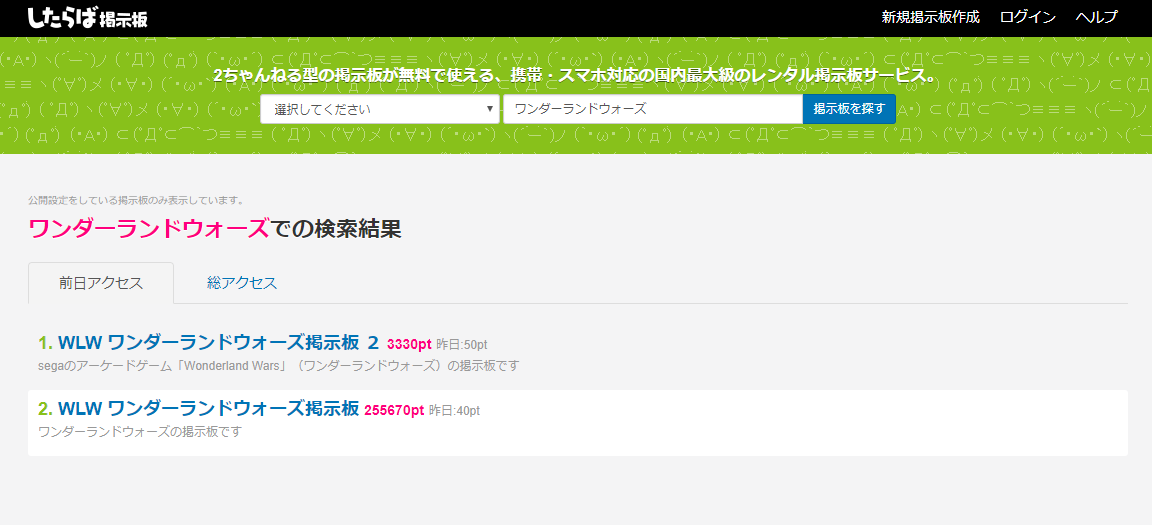Click description ワンダーランドウォーズの掲示板です
The width and height of the screenshot is (1152, 525).
pyautogui.click(x=140, y=432)
